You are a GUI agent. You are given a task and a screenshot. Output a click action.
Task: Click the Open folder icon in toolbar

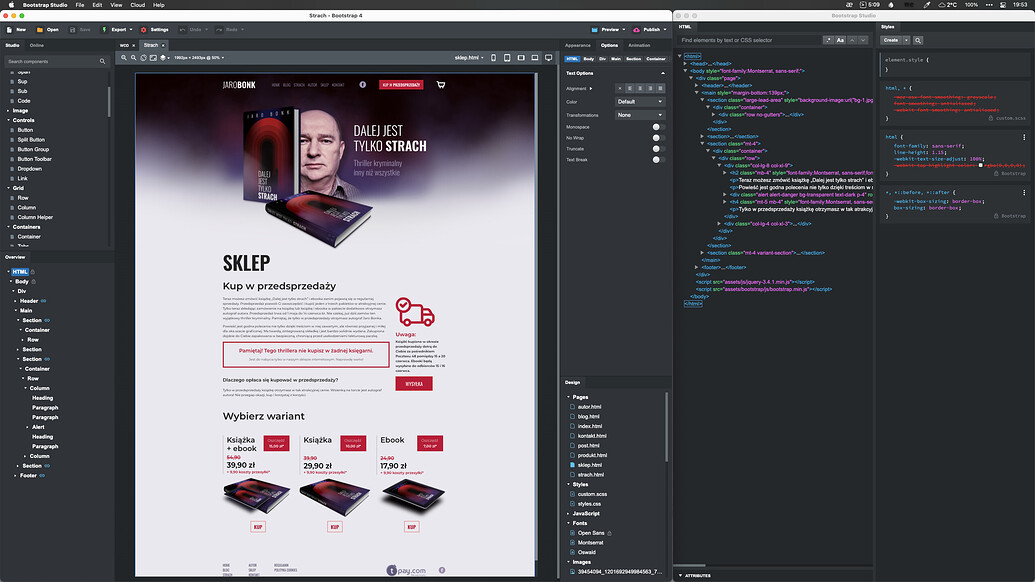click(40, 30)
